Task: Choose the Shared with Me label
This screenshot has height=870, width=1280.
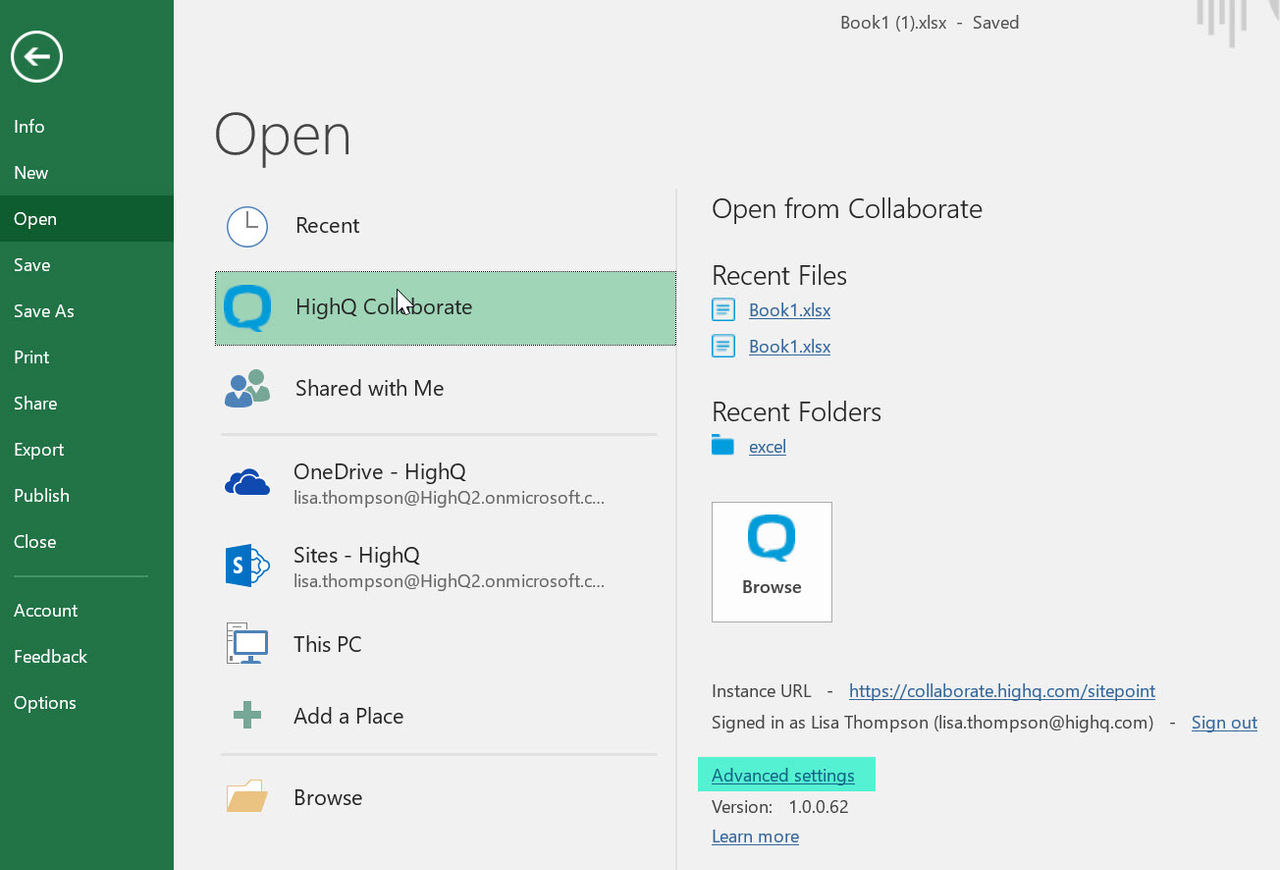Action: (x=369, y=388)
